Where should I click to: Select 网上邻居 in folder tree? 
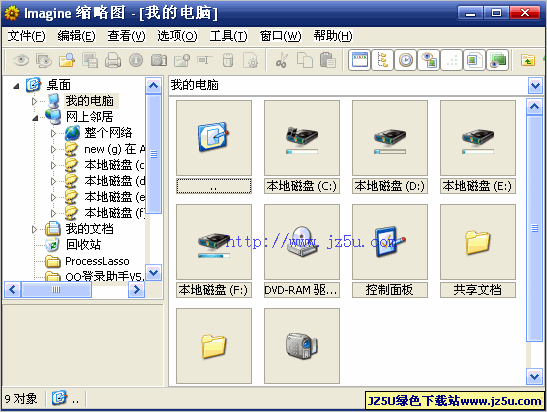pyautogui.click(x=89, y=117)
